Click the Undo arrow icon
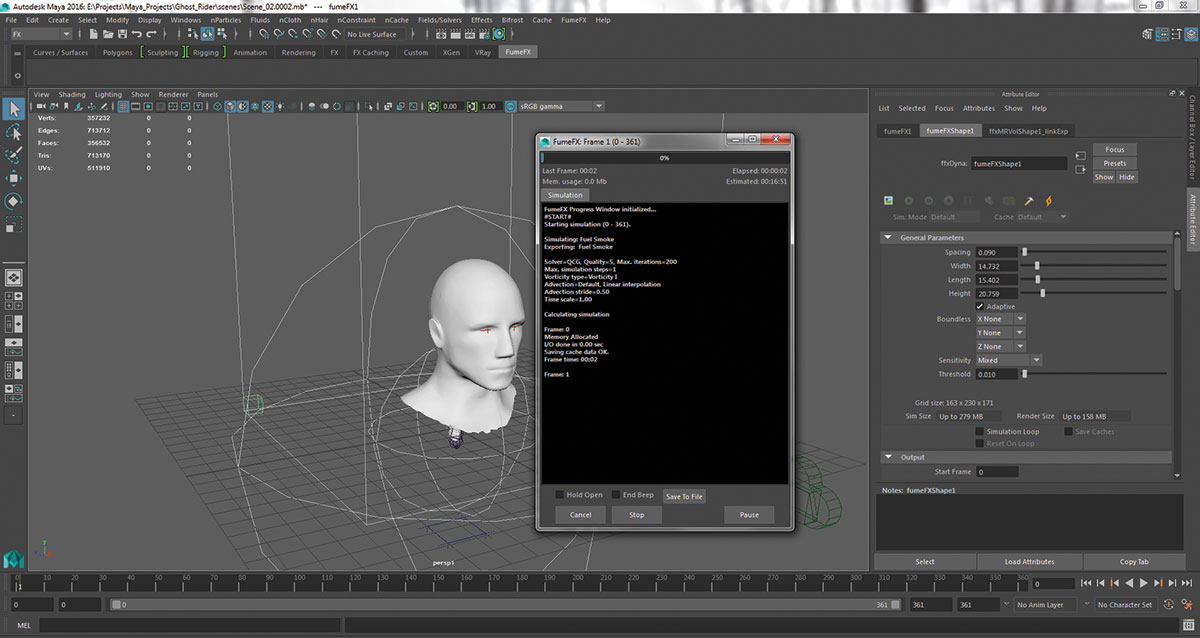 point(136,34)
